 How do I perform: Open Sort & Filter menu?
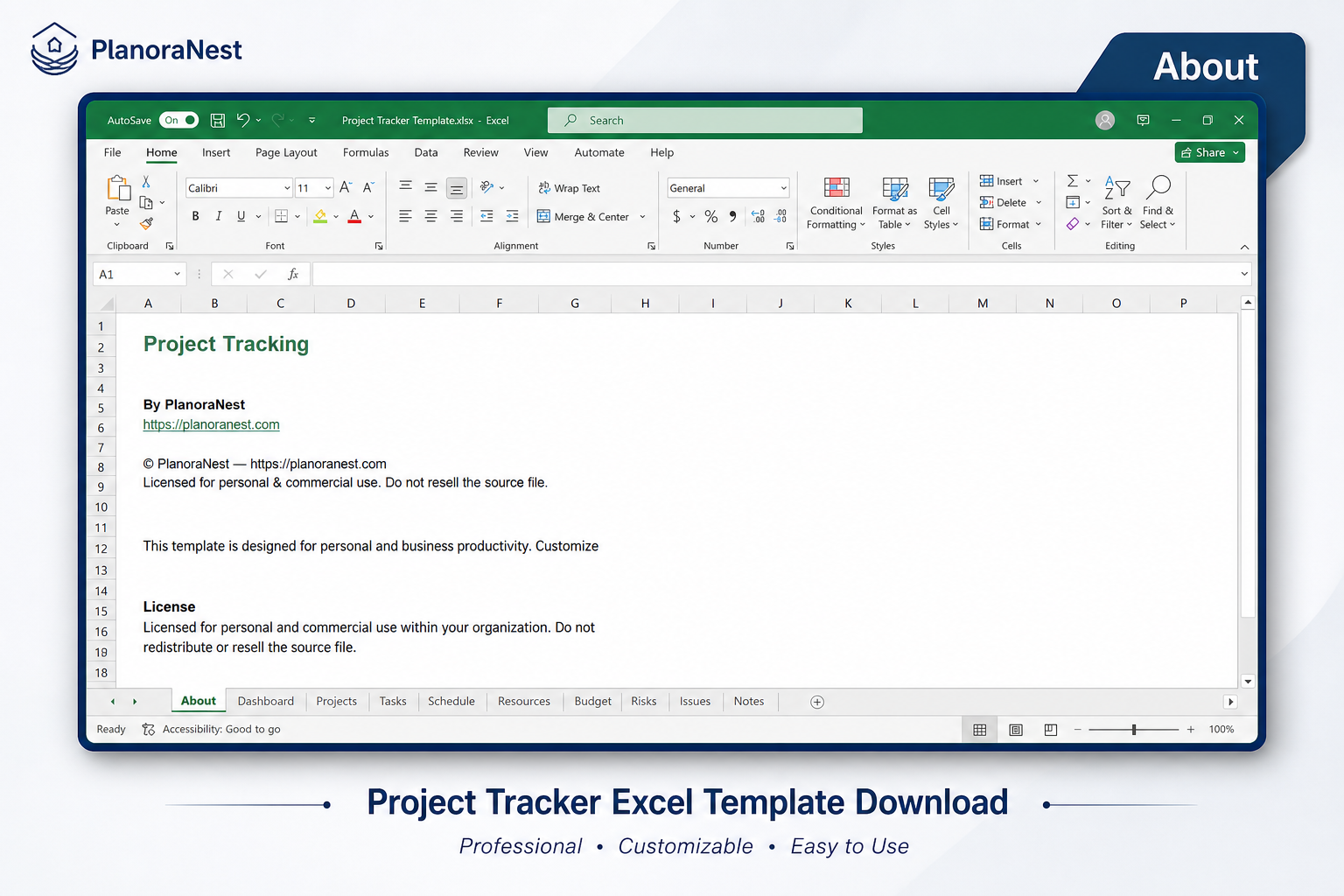1116,203
